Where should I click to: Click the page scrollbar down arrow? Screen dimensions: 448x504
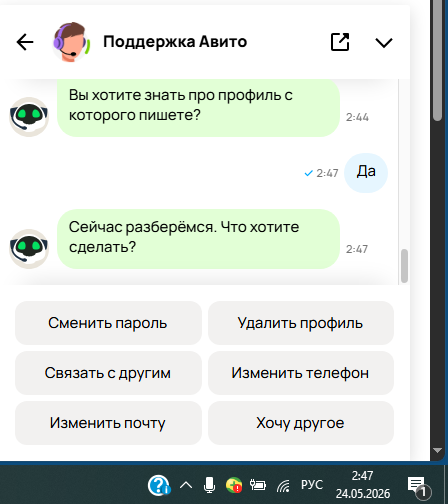(437, 450)
